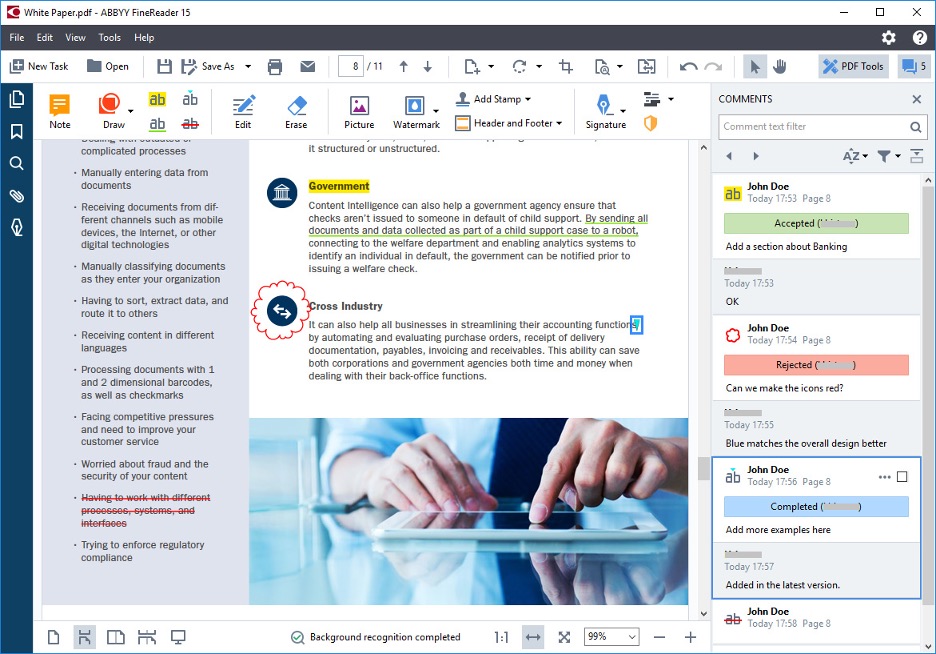Click the Print icon
Image resolution: width=936 pixels, height=654 pixels.
pos(275,67)
